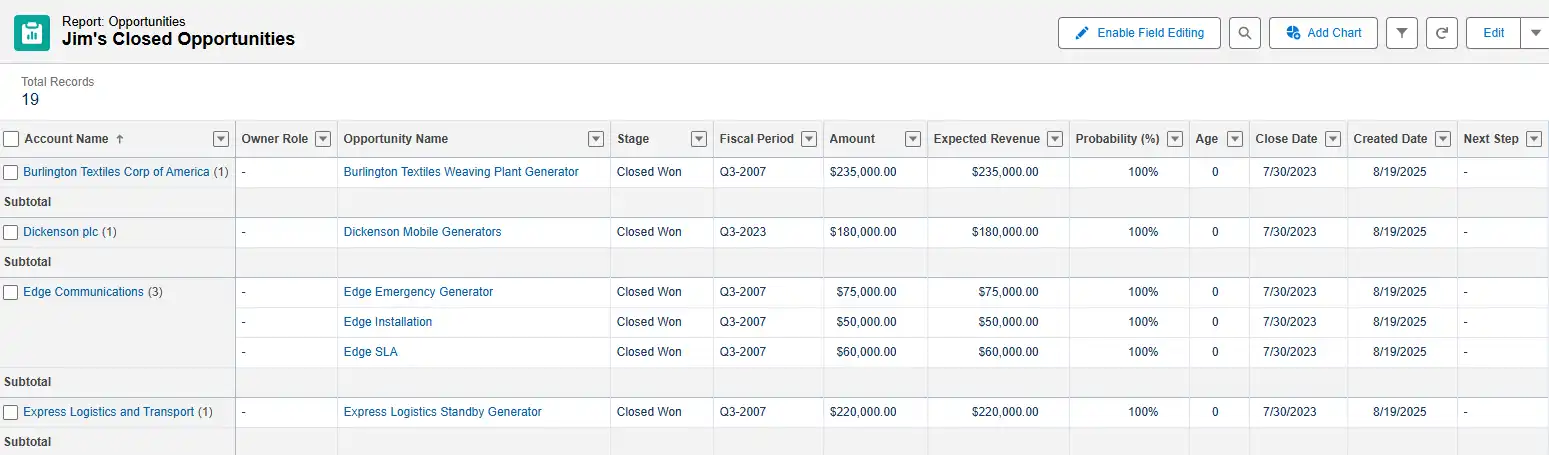
Task: Toggle the select-all checkbox in Account Name header
Action: 11,139
